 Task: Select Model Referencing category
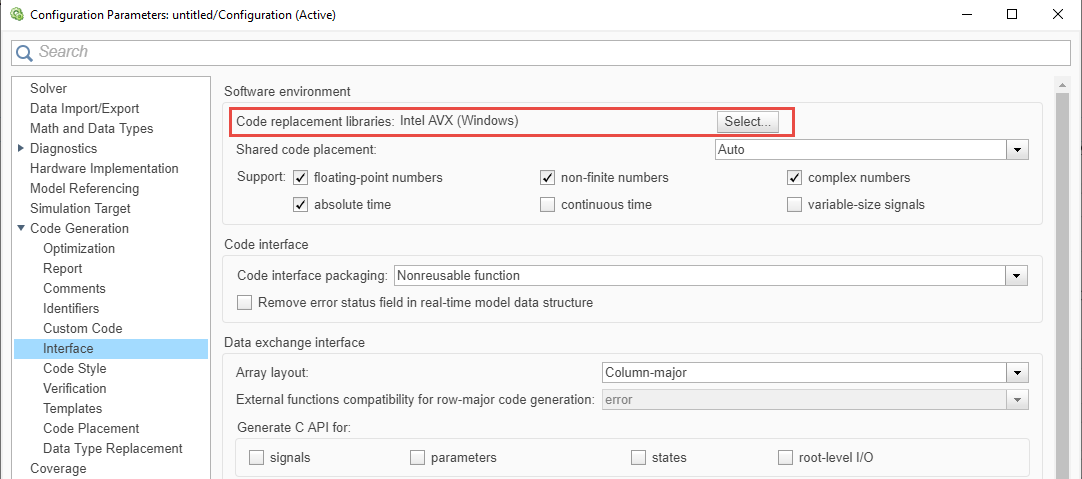pos(84,188)
